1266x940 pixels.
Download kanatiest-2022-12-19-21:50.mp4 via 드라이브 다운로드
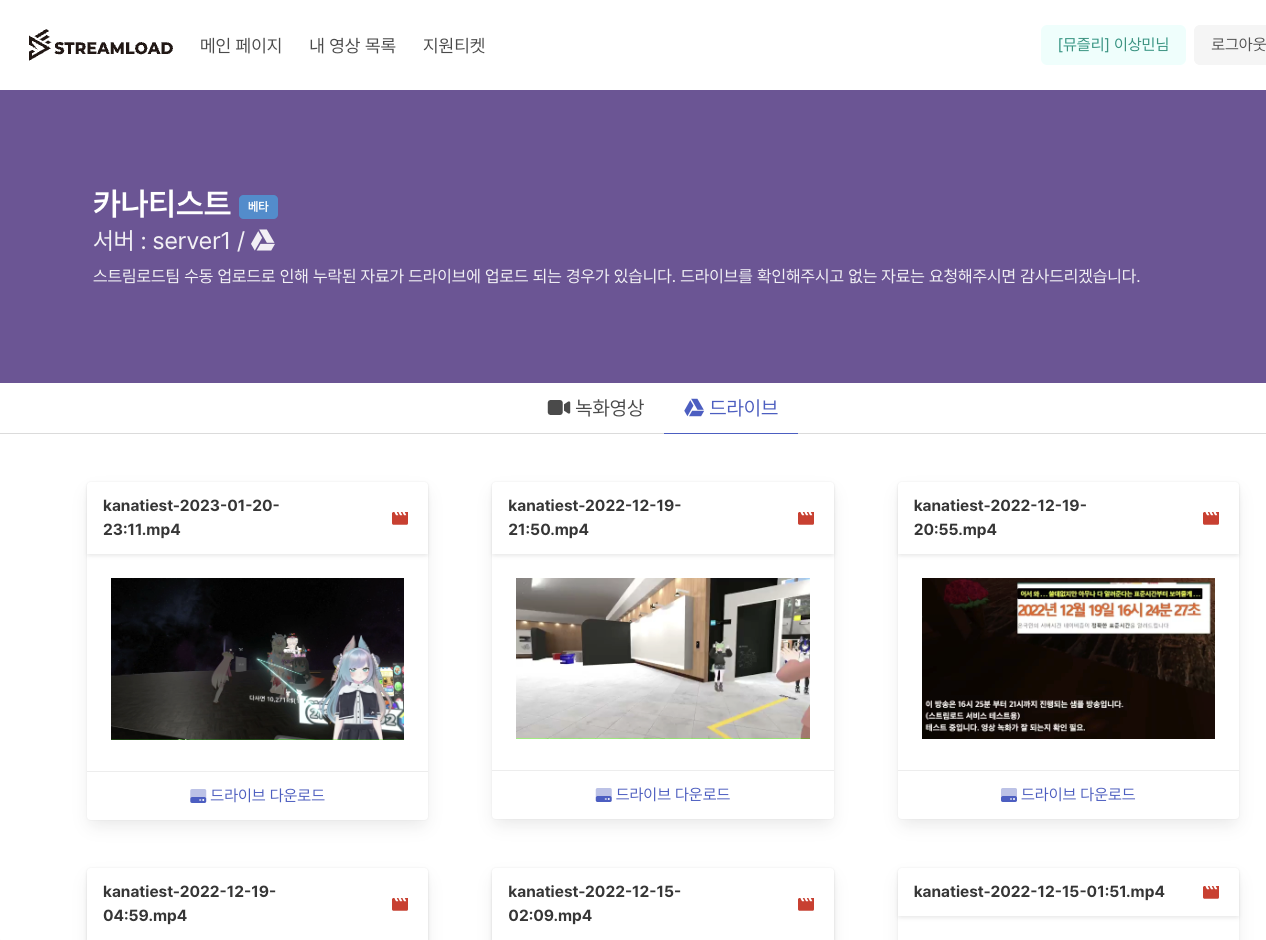pos(663,795)
